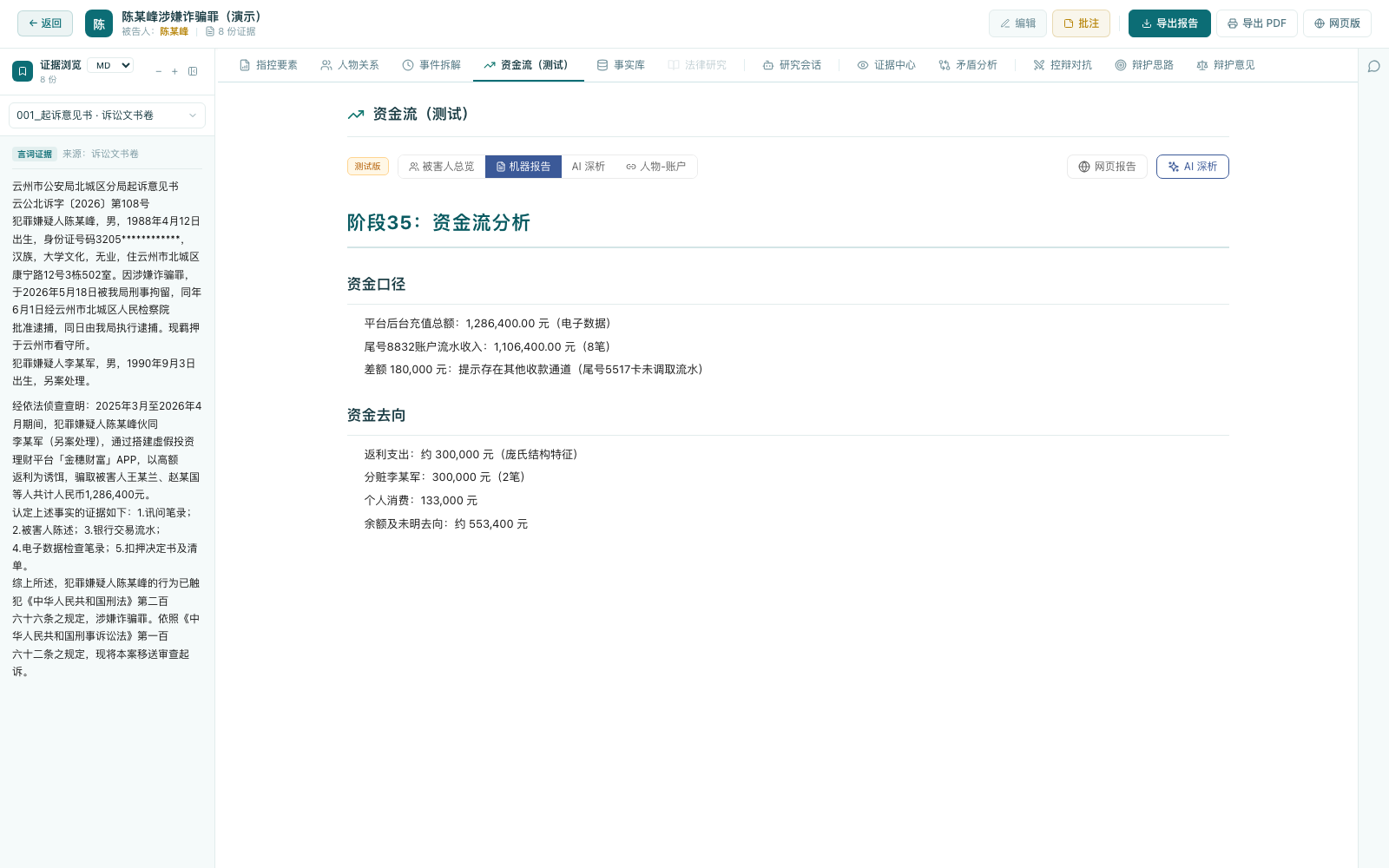Decrease text size with minus icon
This screenshot has width=1389, height=868.
click(158, 71)
